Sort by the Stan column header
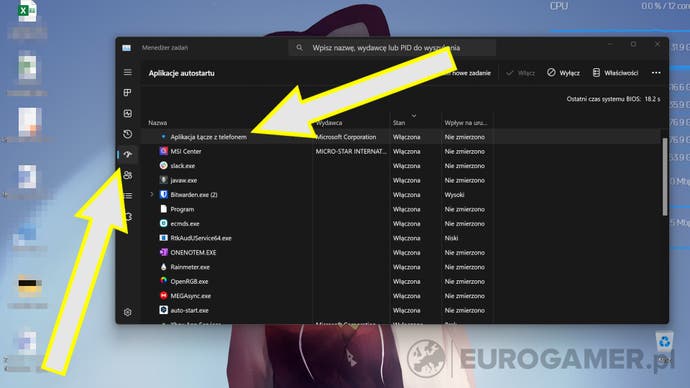The width and height of the screenshot is (690, 388). coord(399,123)
